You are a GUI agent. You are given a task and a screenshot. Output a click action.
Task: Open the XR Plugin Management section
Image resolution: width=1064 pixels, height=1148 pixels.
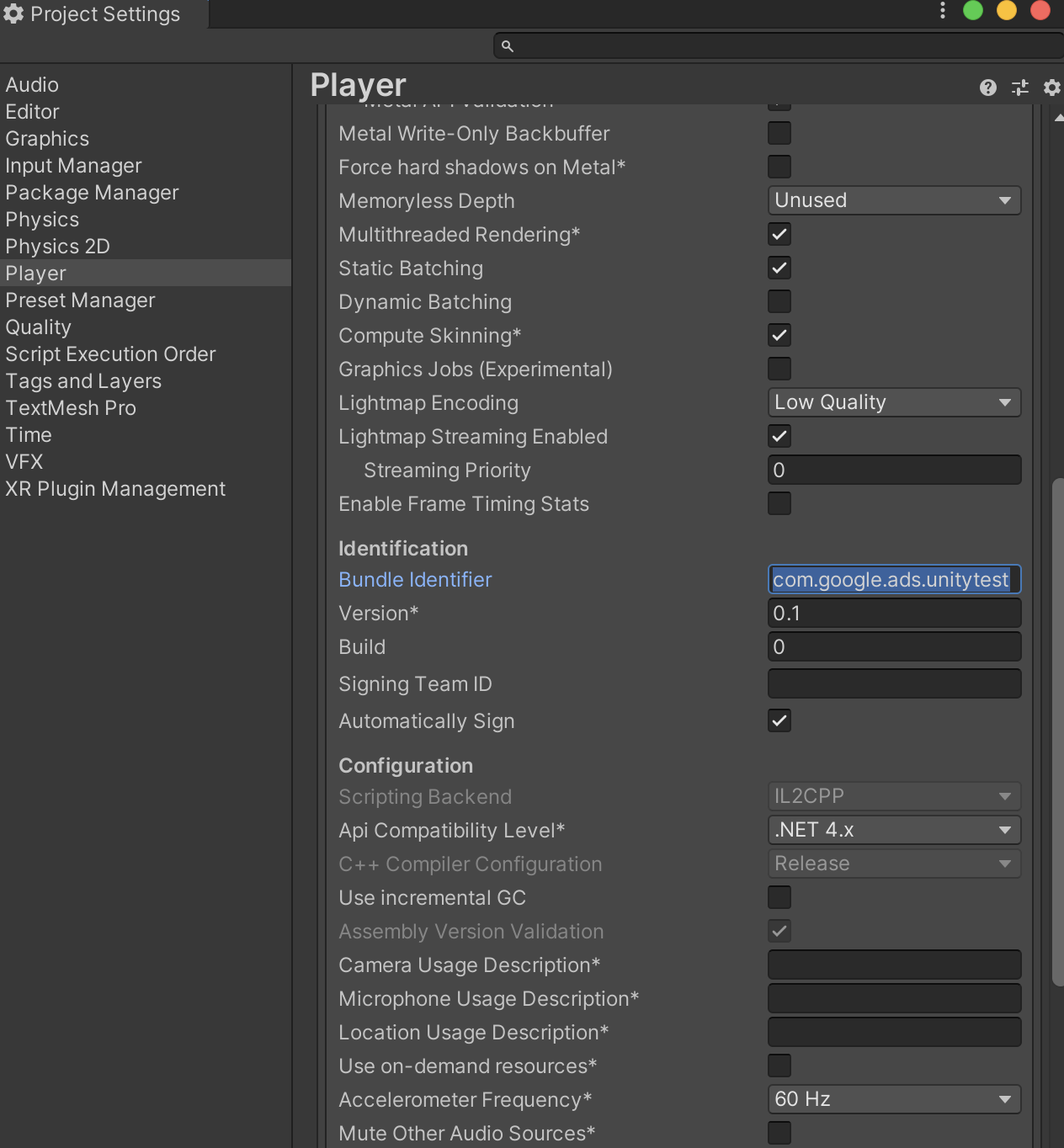(x=115, y=489)
